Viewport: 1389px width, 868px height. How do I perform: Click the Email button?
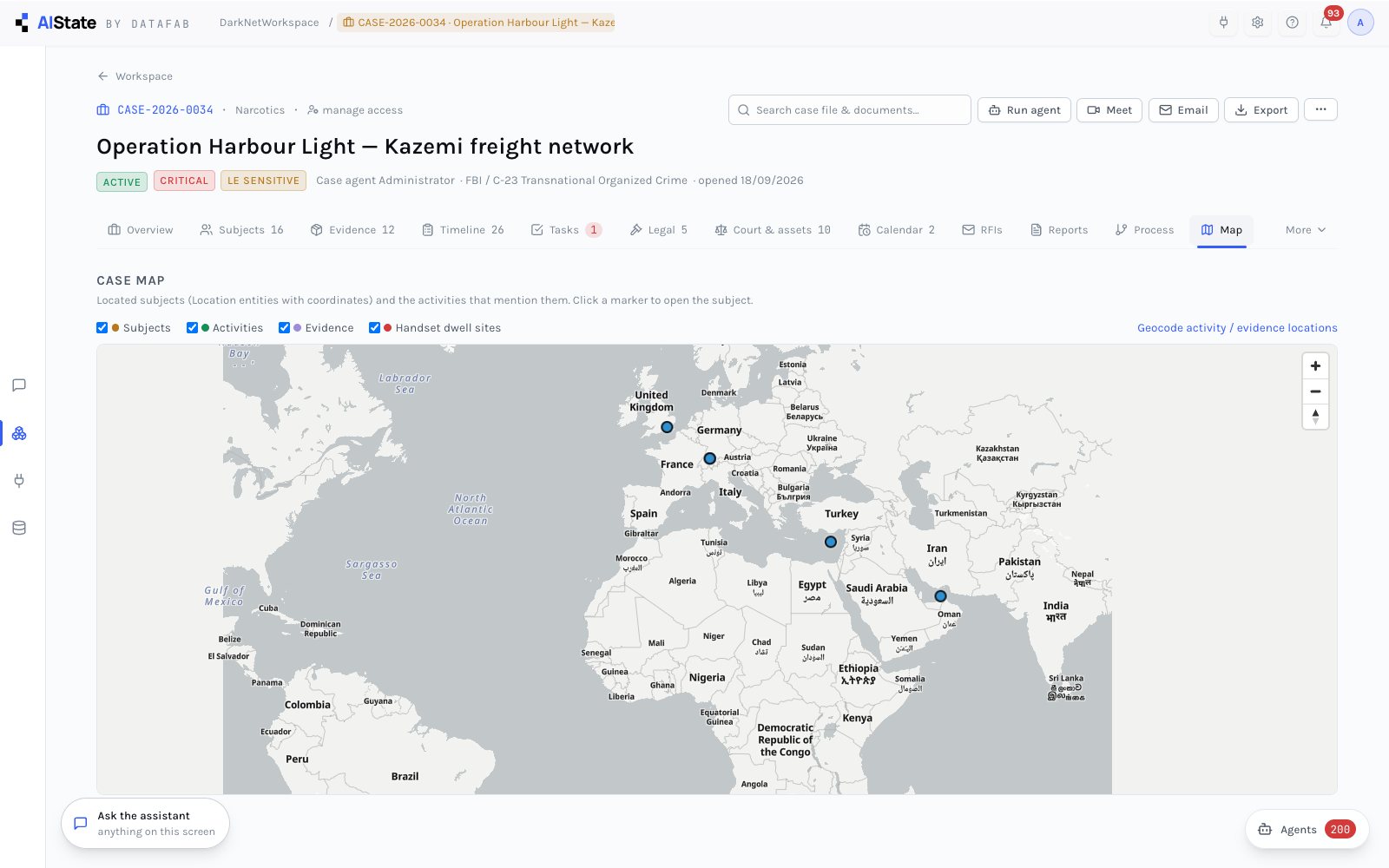(1183, 109)
